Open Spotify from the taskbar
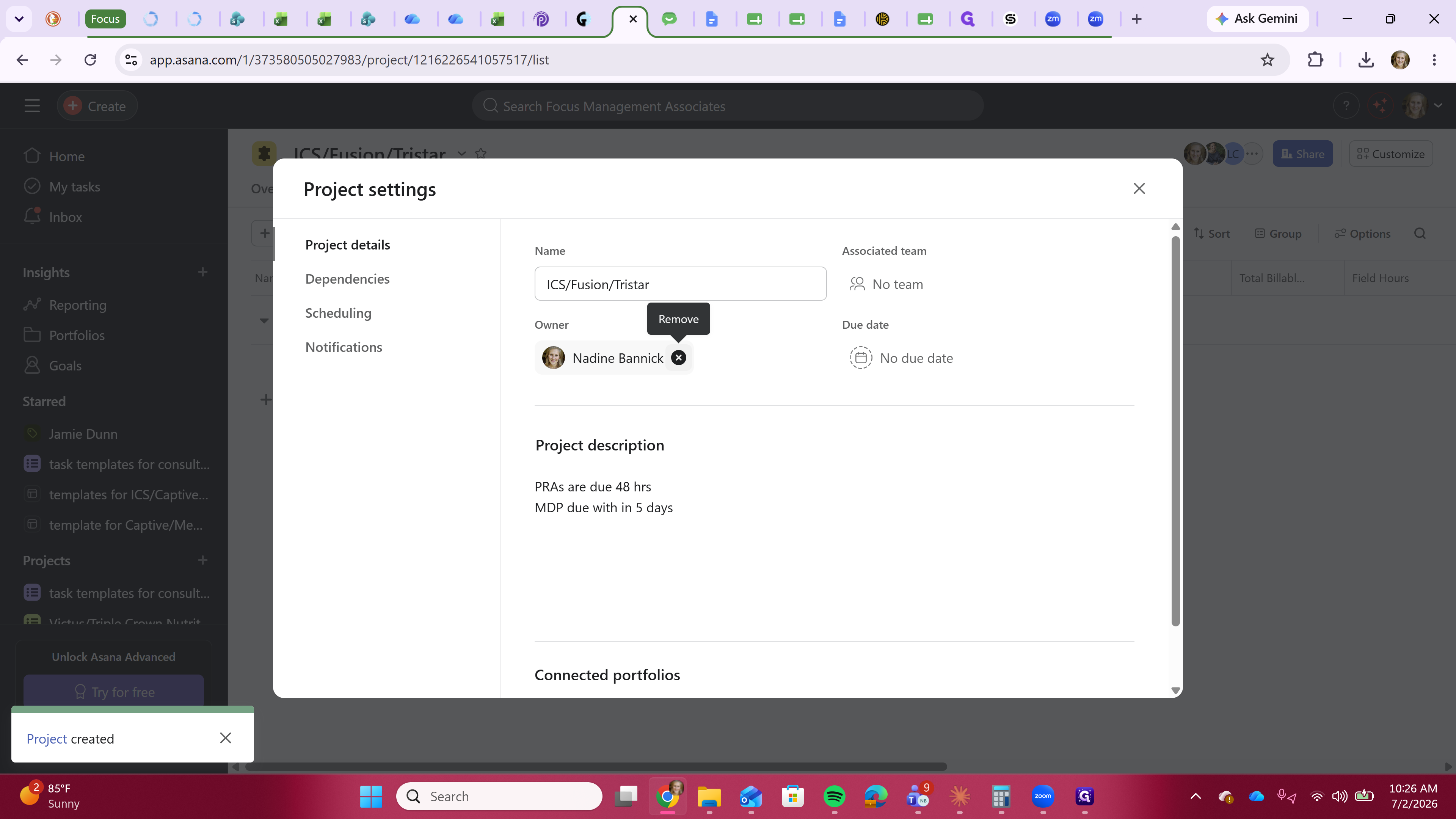Viewport: 1456px width, 819px height. click(834, 796)
